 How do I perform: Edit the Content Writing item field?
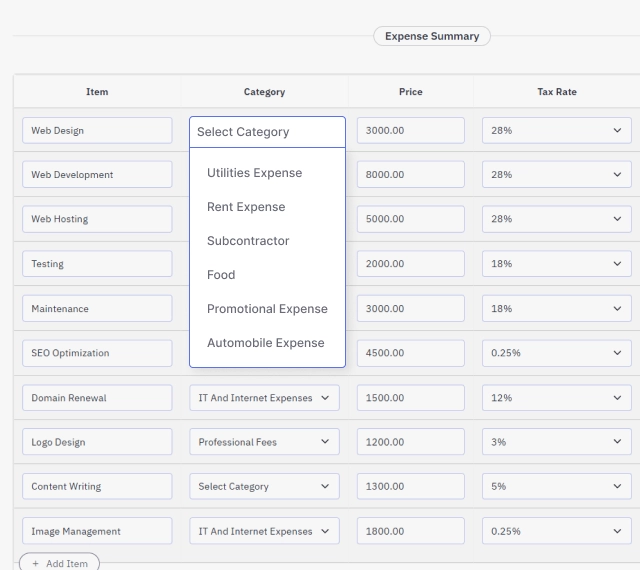pos(97,486)
